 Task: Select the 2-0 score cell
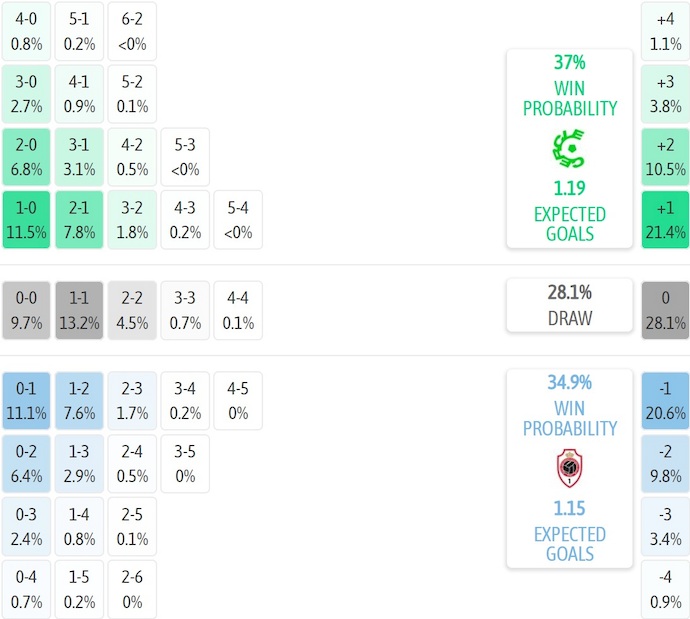coord(27,157)
